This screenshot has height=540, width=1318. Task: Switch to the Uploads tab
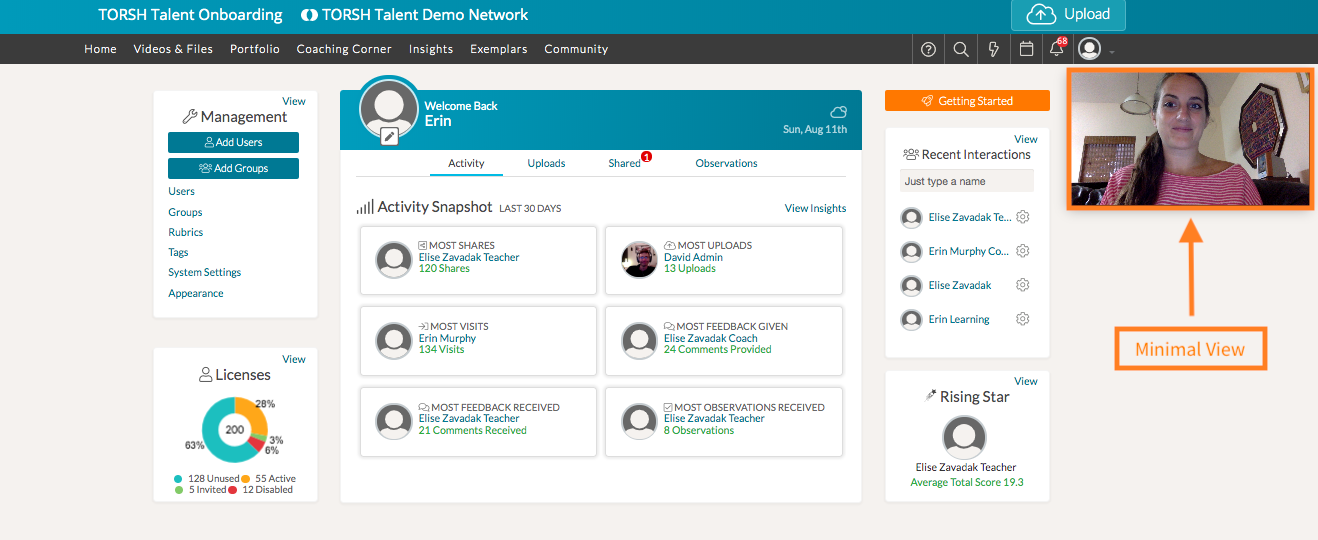tap(546, 163)
